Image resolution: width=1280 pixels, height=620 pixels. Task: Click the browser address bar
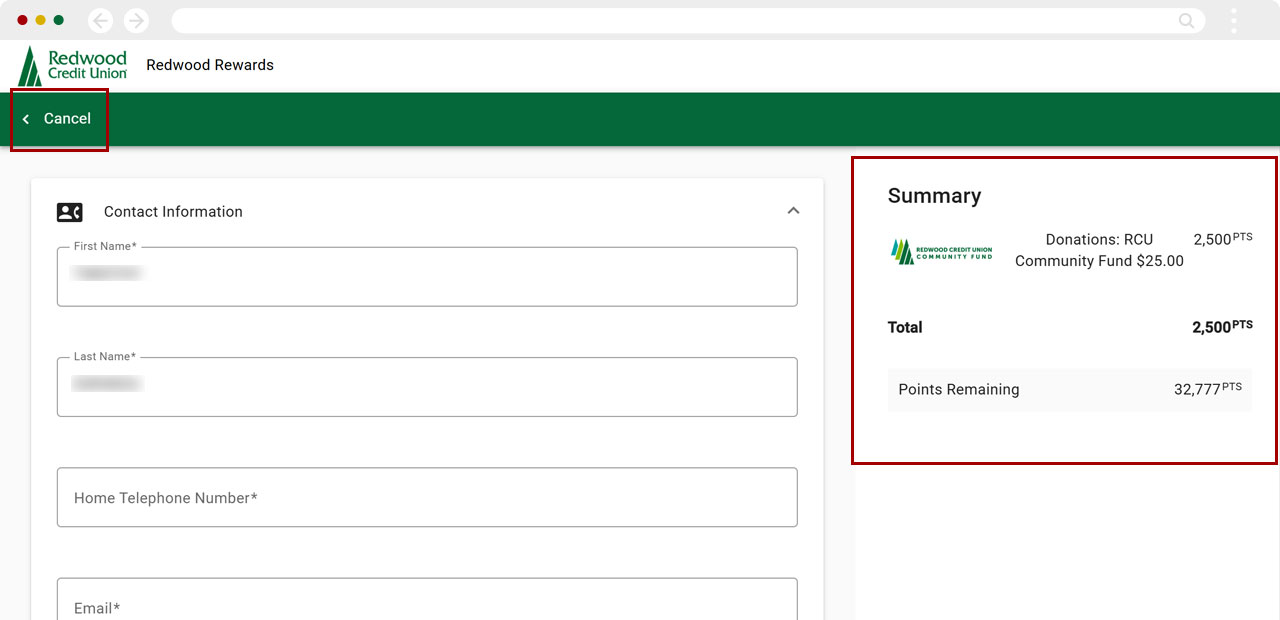tap(688, 20)
